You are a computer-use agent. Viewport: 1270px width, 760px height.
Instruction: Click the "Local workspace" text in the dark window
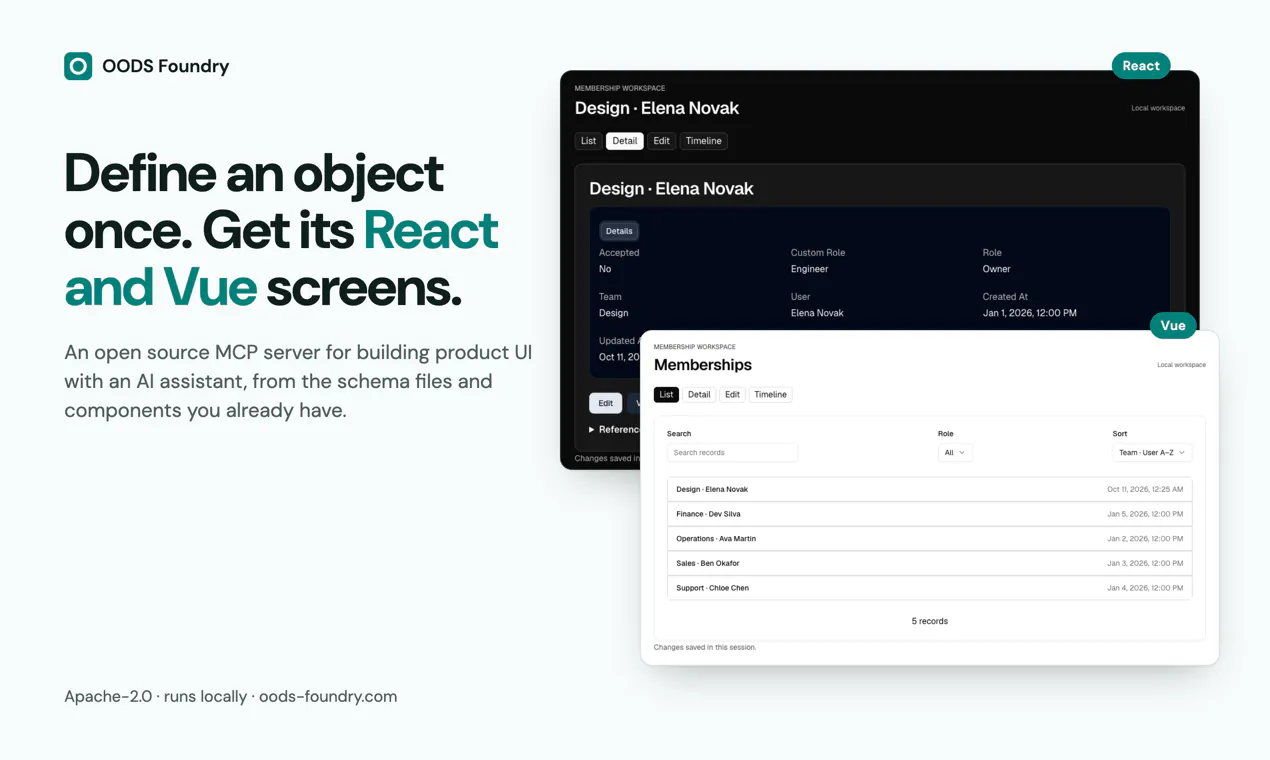pos(1158,108)
